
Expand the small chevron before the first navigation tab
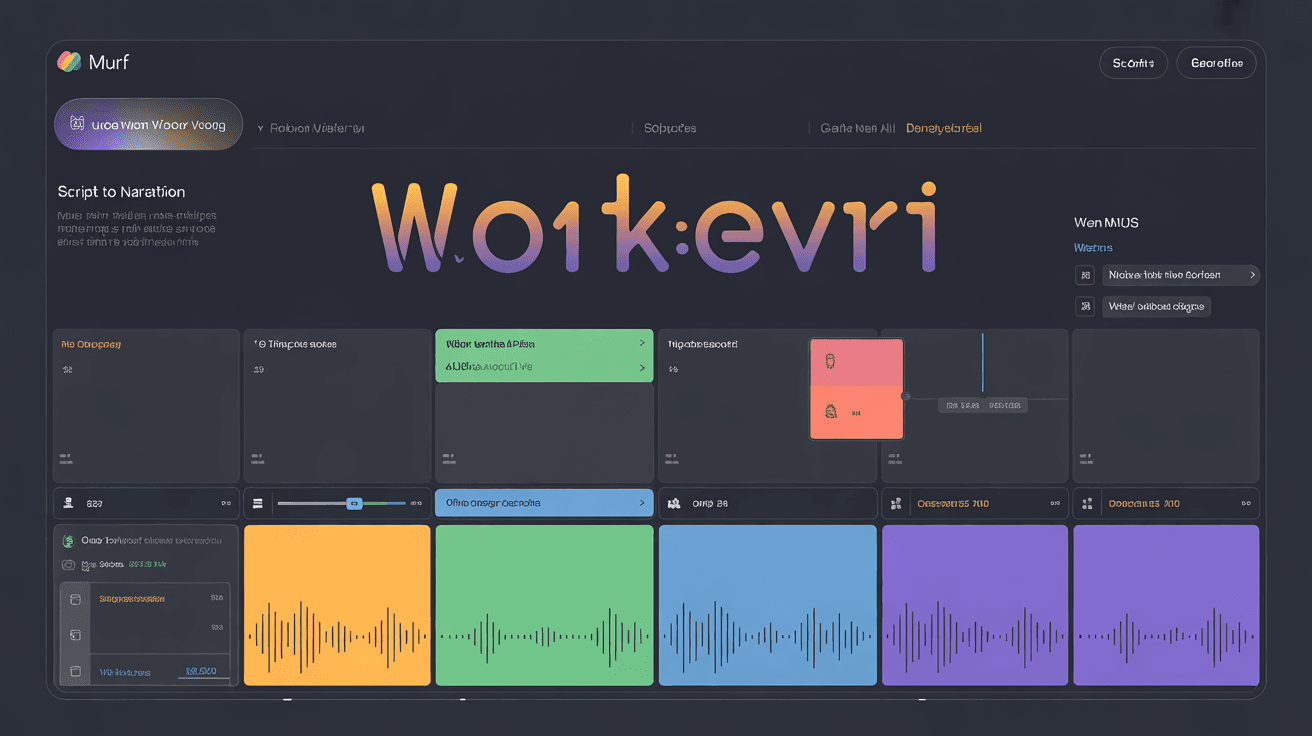pos(261,129)
